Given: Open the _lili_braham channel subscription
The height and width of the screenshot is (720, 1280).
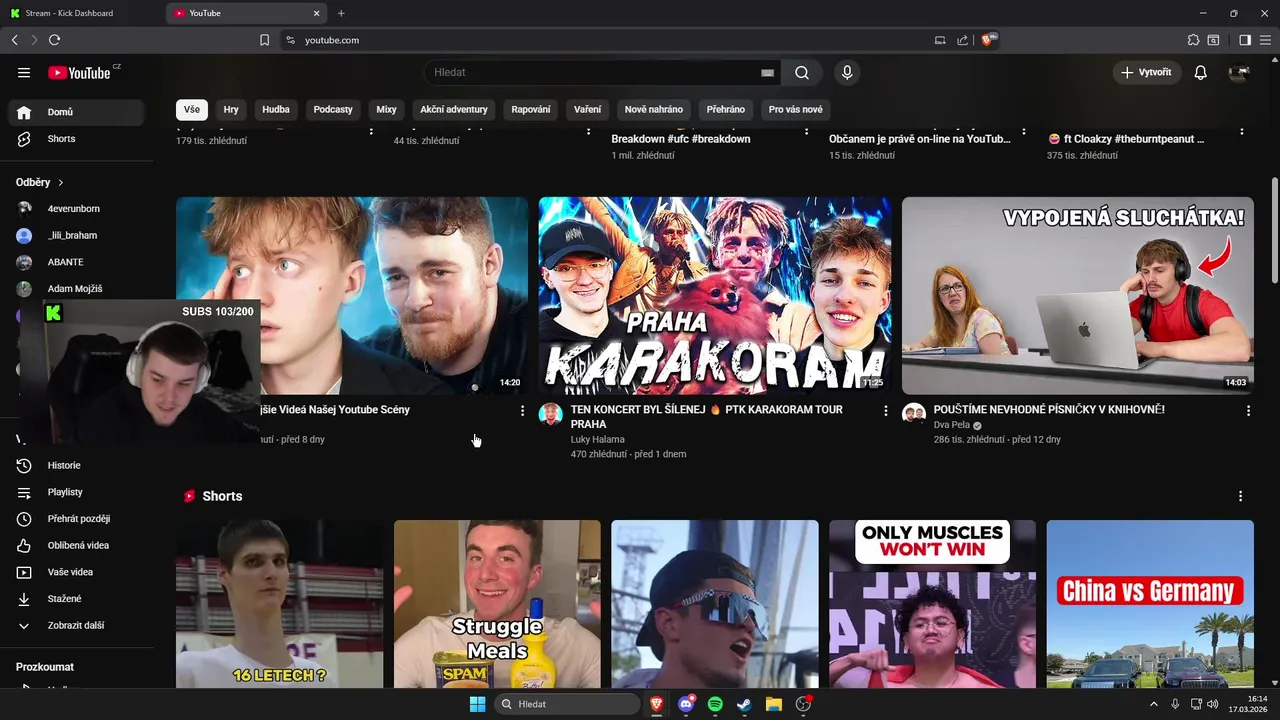Looking at the screenshot, I should 76,236.
